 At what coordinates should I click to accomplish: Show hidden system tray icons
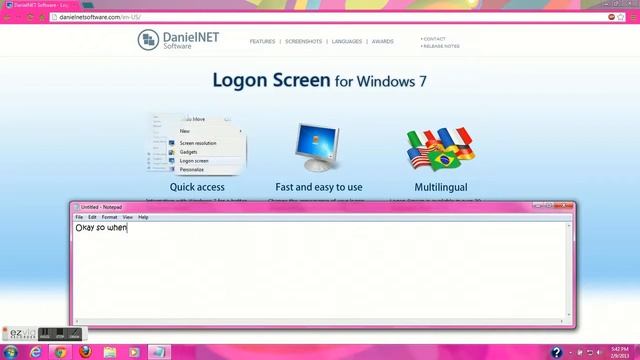coord(571,352)
